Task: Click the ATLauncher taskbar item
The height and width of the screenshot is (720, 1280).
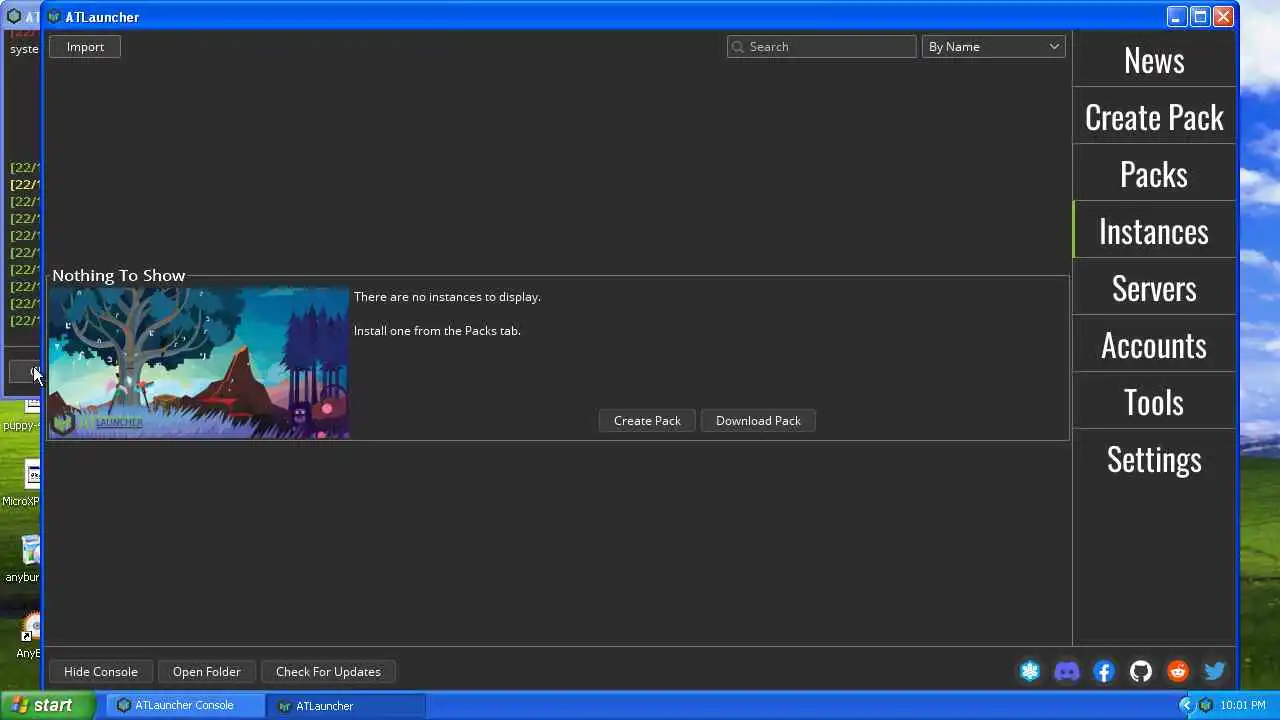Action: (346, 705)
